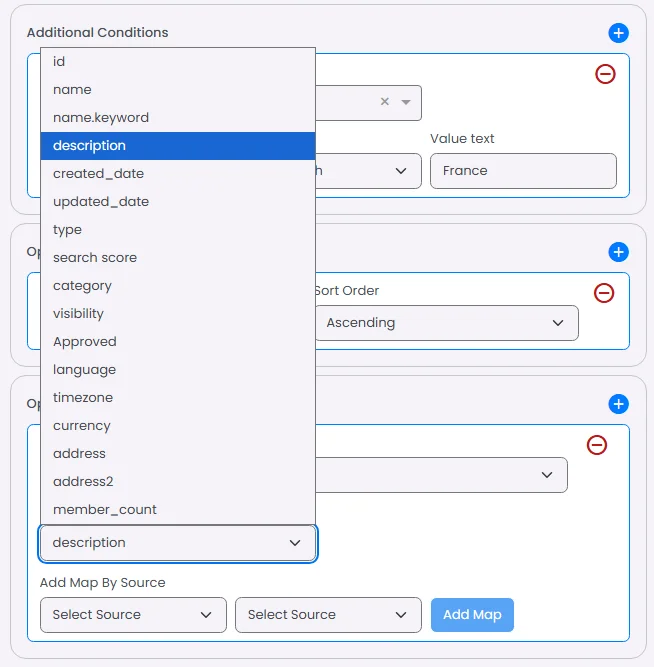
Task: Click the Add Map By Source label
Action: click(x=103, y=583)
